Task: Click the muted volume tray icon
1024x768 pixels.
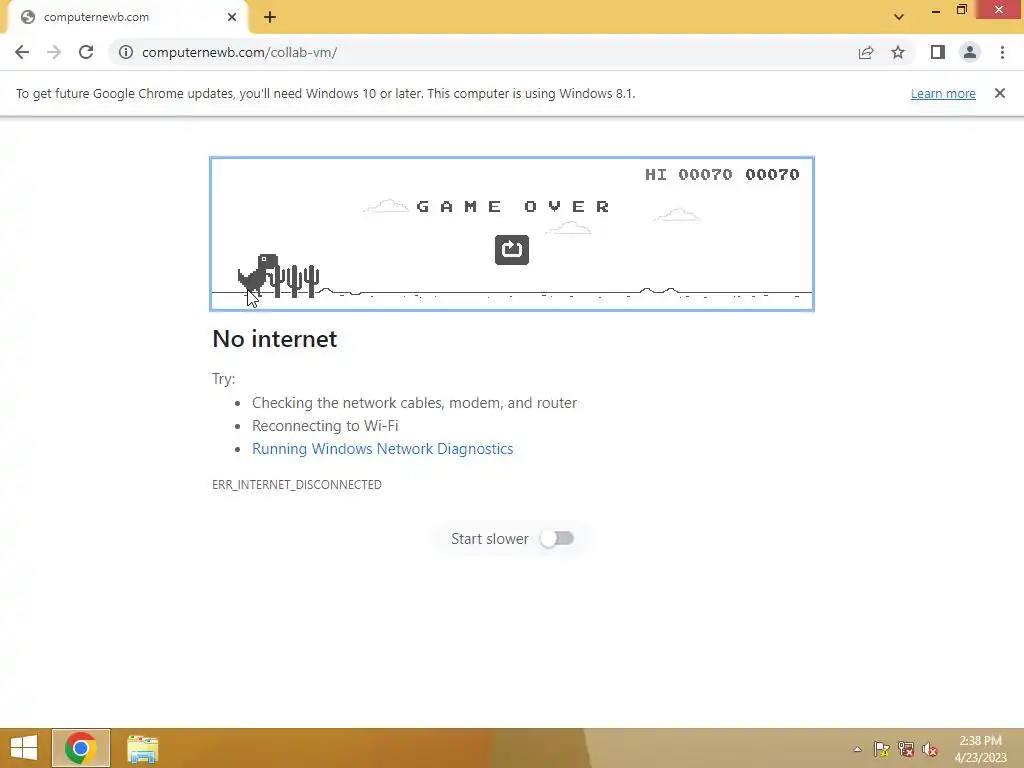Action: (930, 750)
